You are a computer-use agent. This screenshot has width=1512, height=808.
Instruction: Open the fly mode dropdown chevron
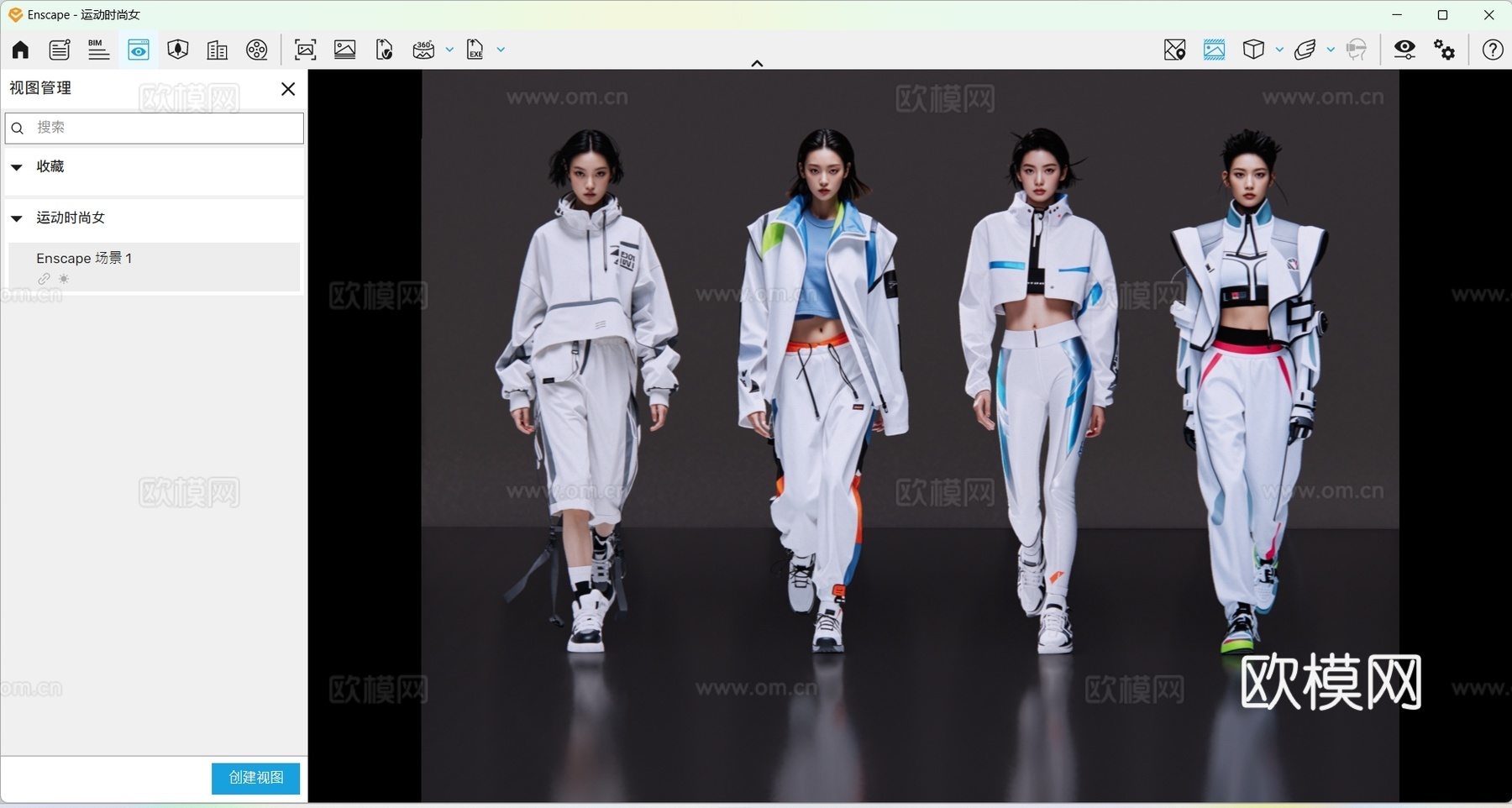point(1331,50)
